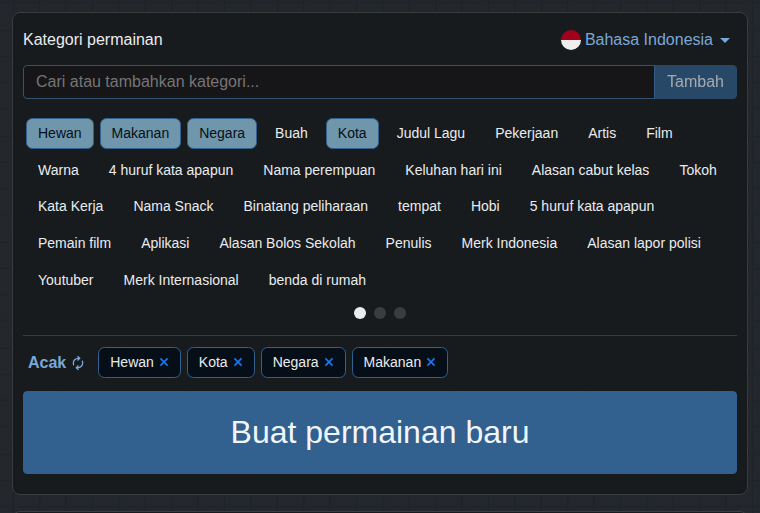Select the Penulis category
The height and width of the screenshot is (513, 760).
pyautogui.click(x=408, y=243)
